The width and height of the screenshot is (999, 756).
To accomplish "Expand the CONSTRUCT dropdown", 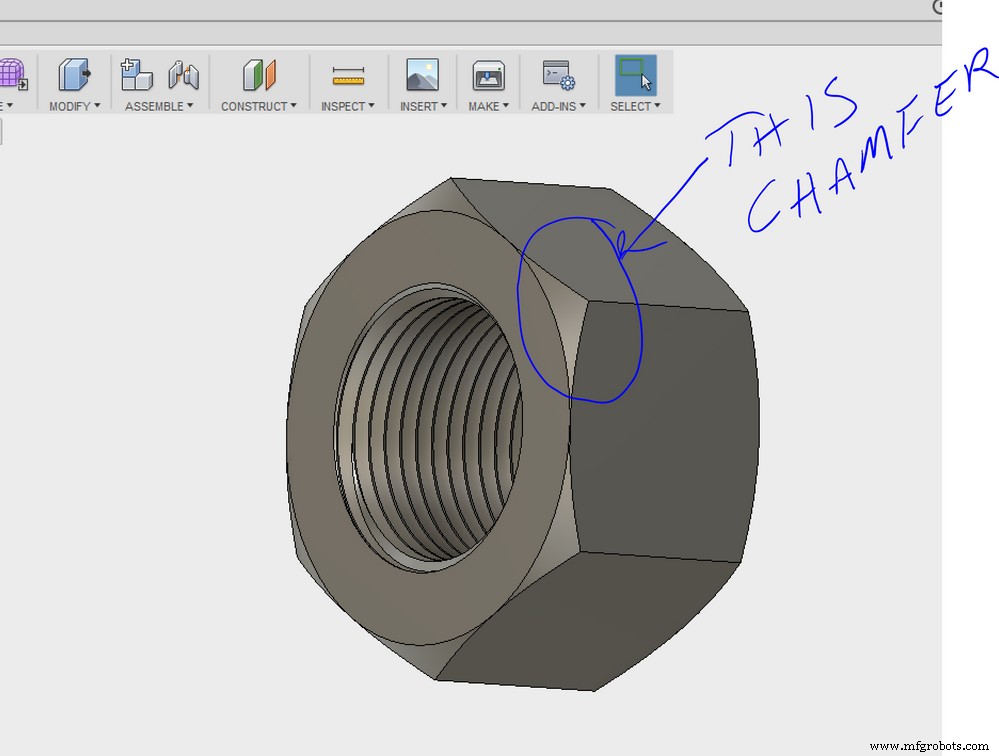I will [257, 106].
